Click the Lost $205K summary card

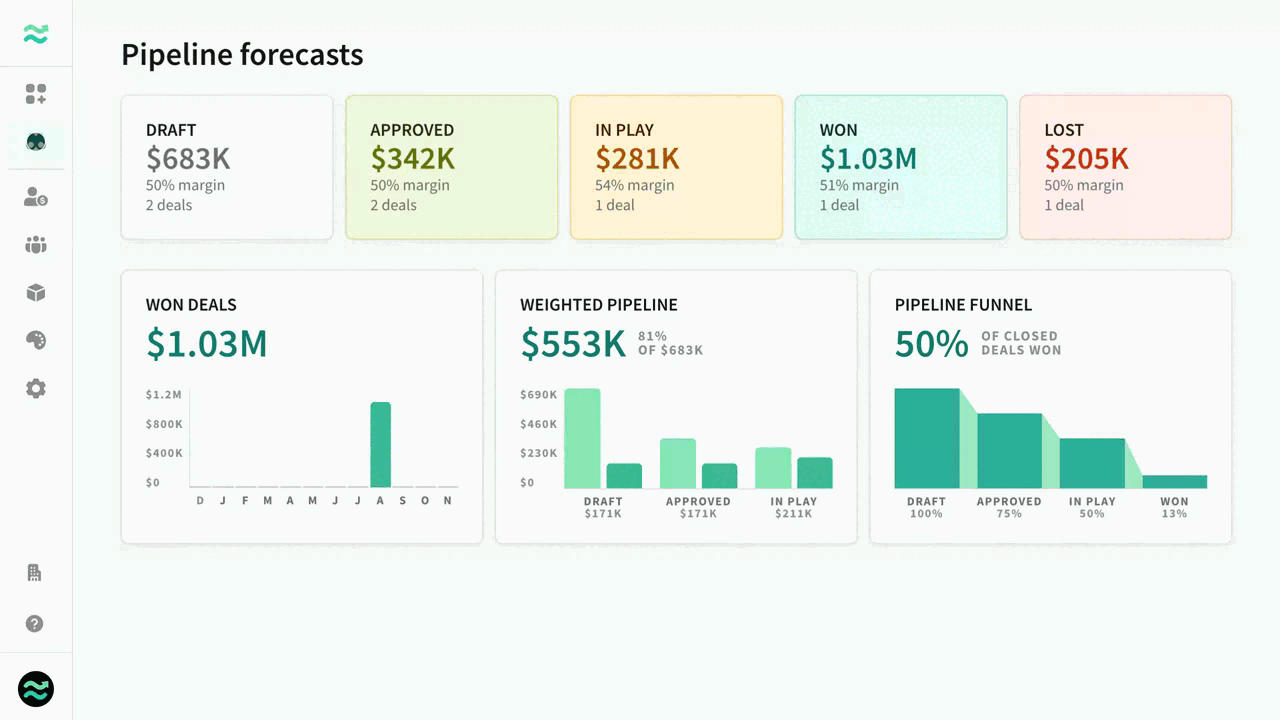coord(1125,167)
